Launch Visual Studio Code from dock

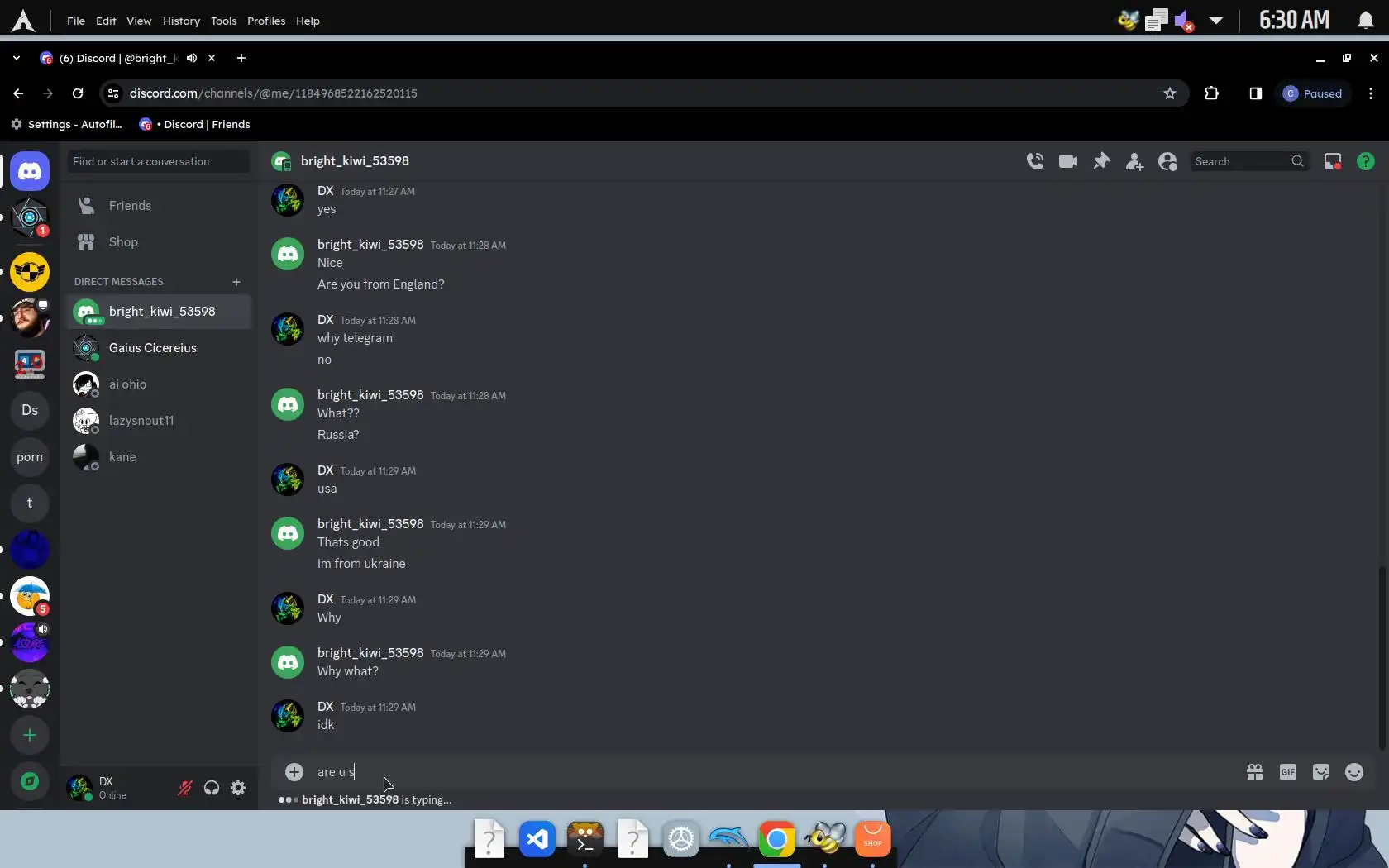(537, 840)
